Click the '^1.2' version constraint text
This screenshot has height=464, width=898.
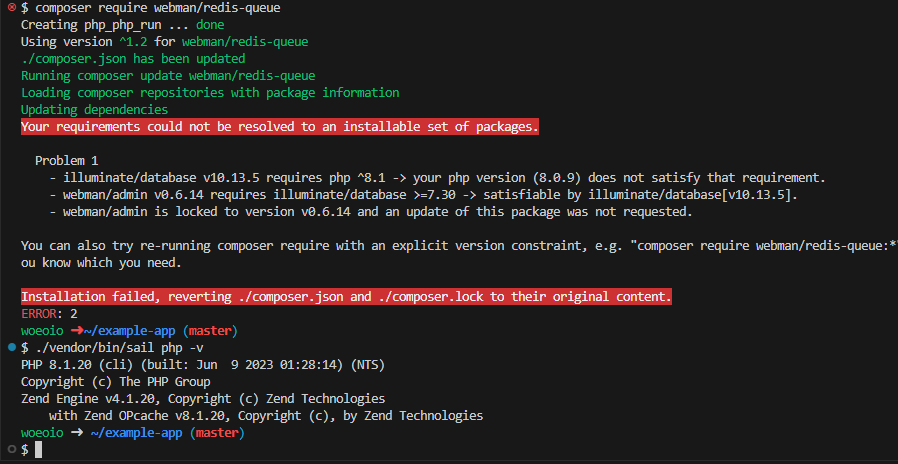[x=133, y=42]
